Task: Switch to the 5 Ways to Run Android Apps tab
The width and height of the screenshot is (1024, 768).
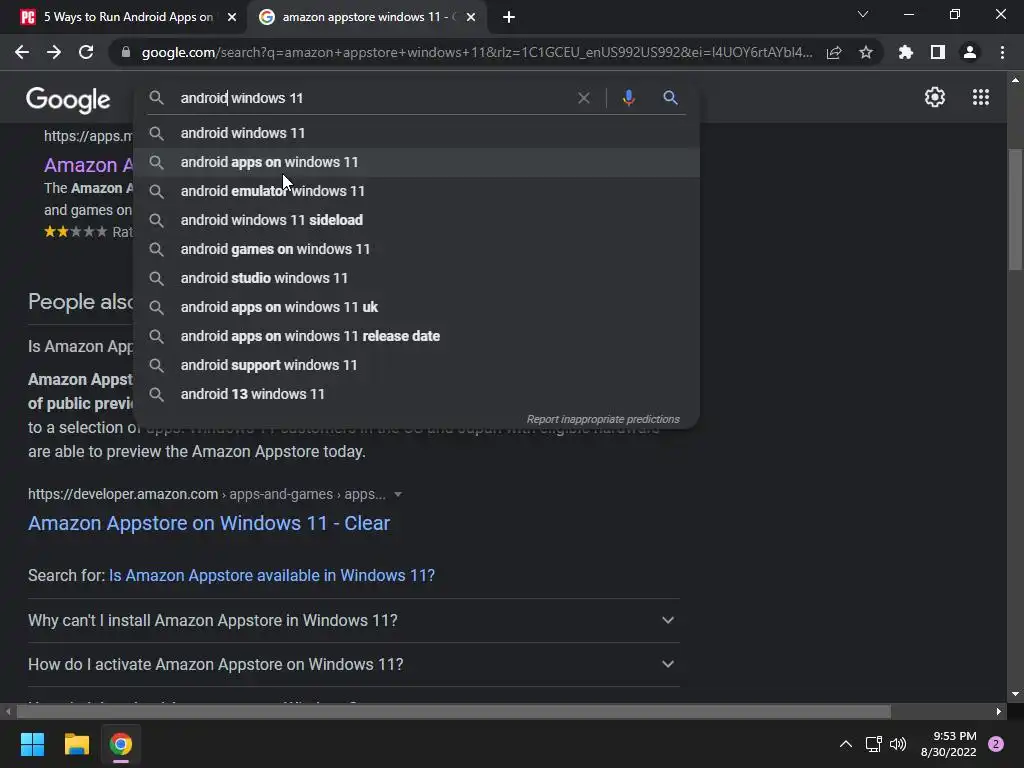Action: tap(128, 18)
